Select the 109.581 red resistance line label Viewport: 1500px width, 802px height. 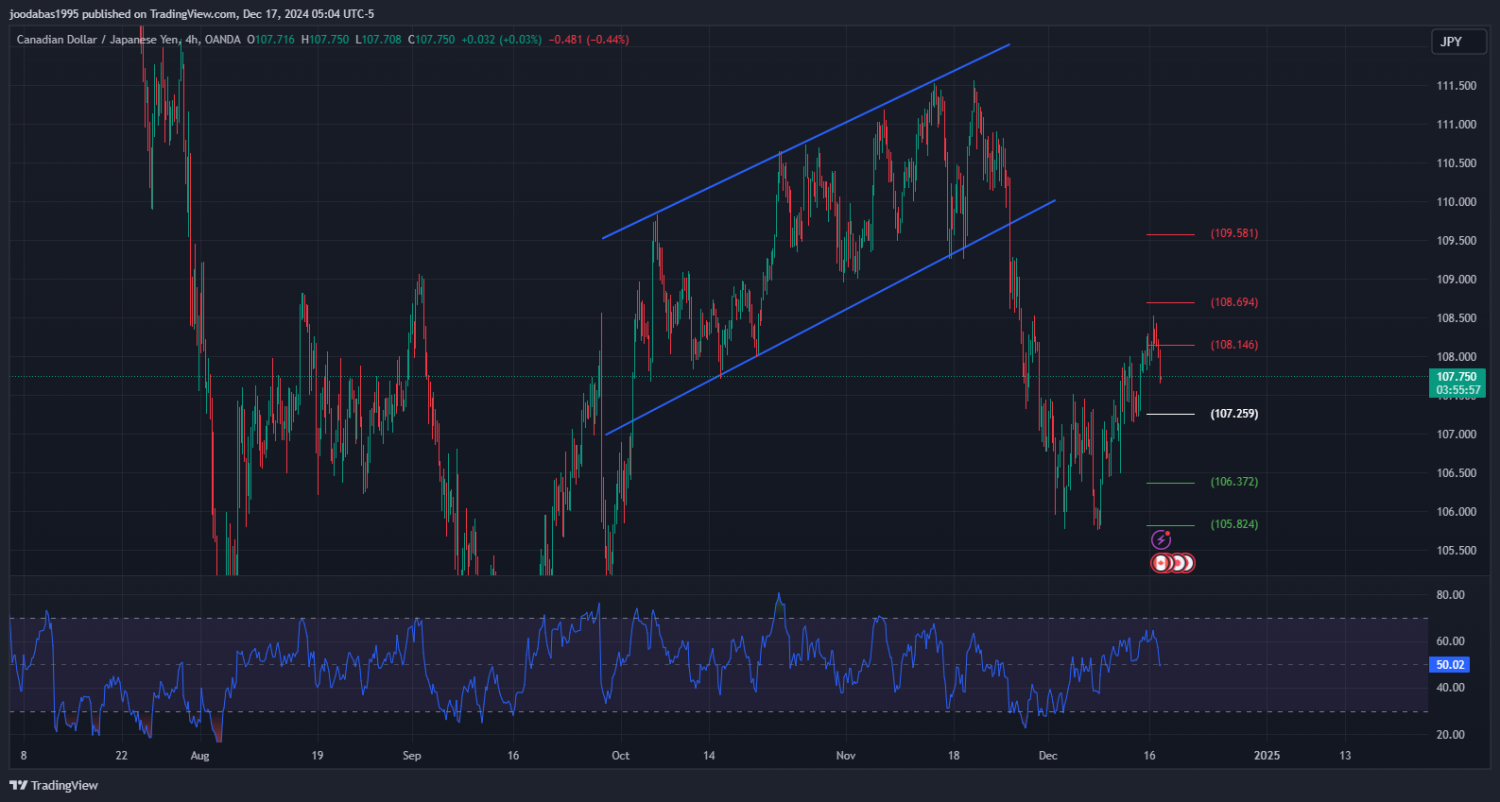1234,233
